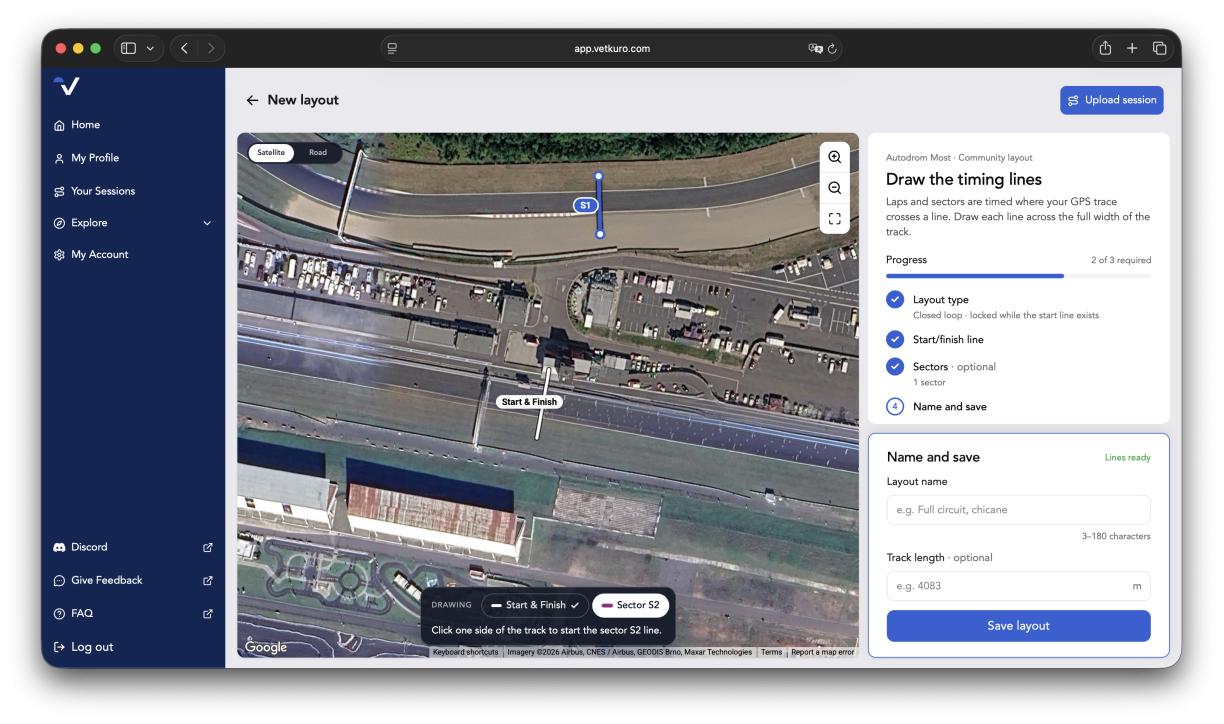
Task: Focus the Track length field
Action: [1018, 586]
